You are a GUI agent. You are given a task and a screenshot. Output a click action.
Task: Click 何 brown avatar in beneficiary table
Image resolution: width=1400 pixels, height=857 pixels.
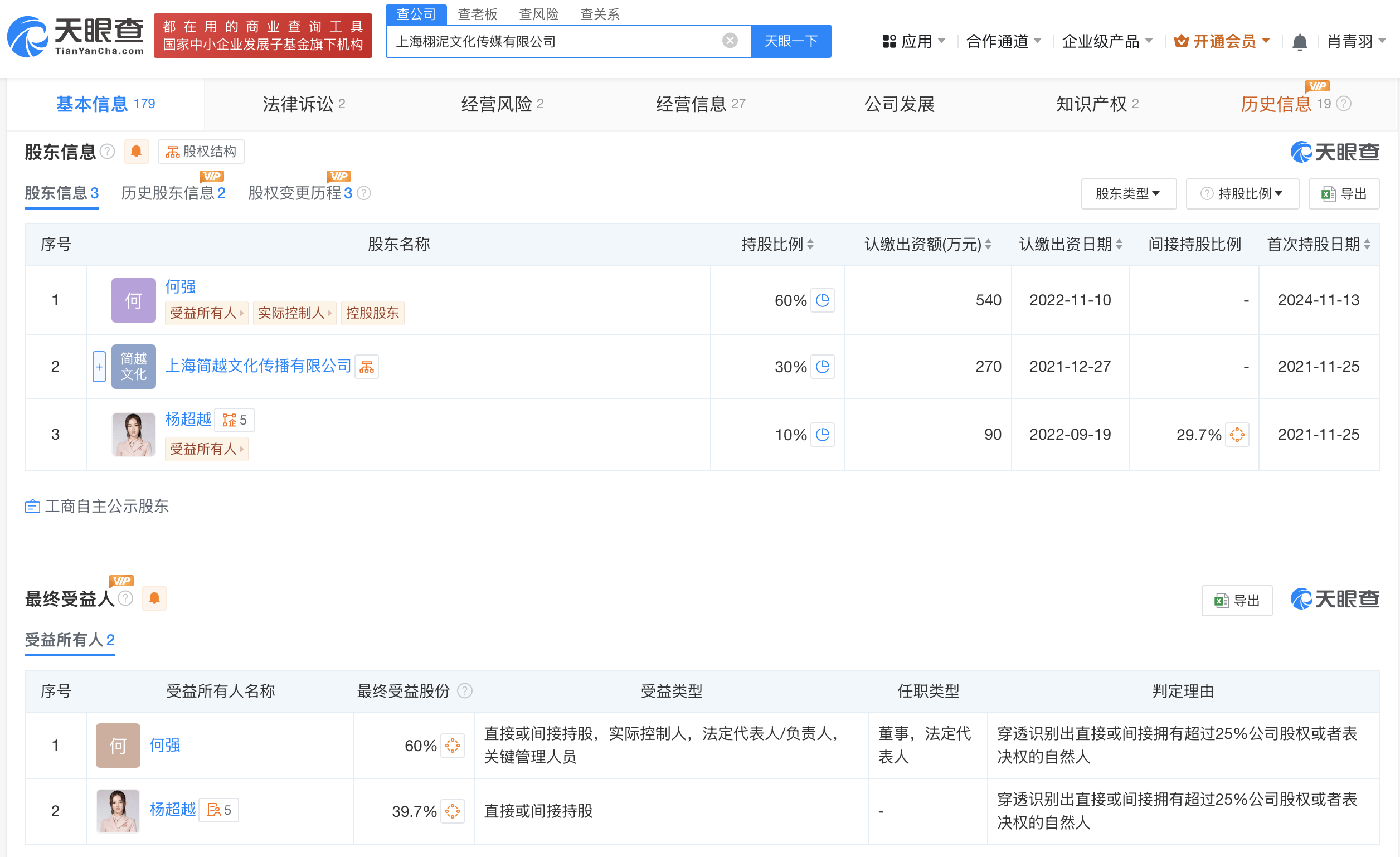coord(118,746)
